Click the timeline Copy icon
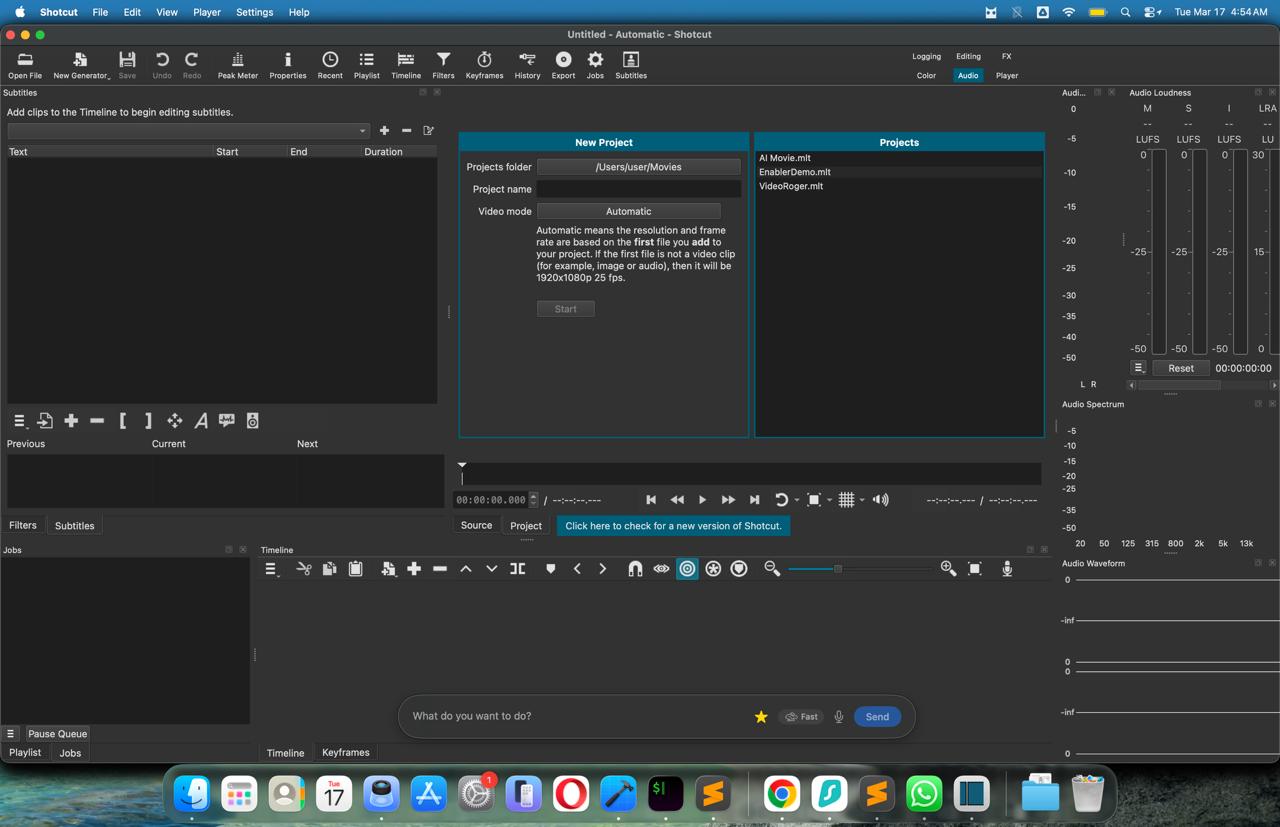The height and width of the screenshot is (827, 1280). point(329,569)
